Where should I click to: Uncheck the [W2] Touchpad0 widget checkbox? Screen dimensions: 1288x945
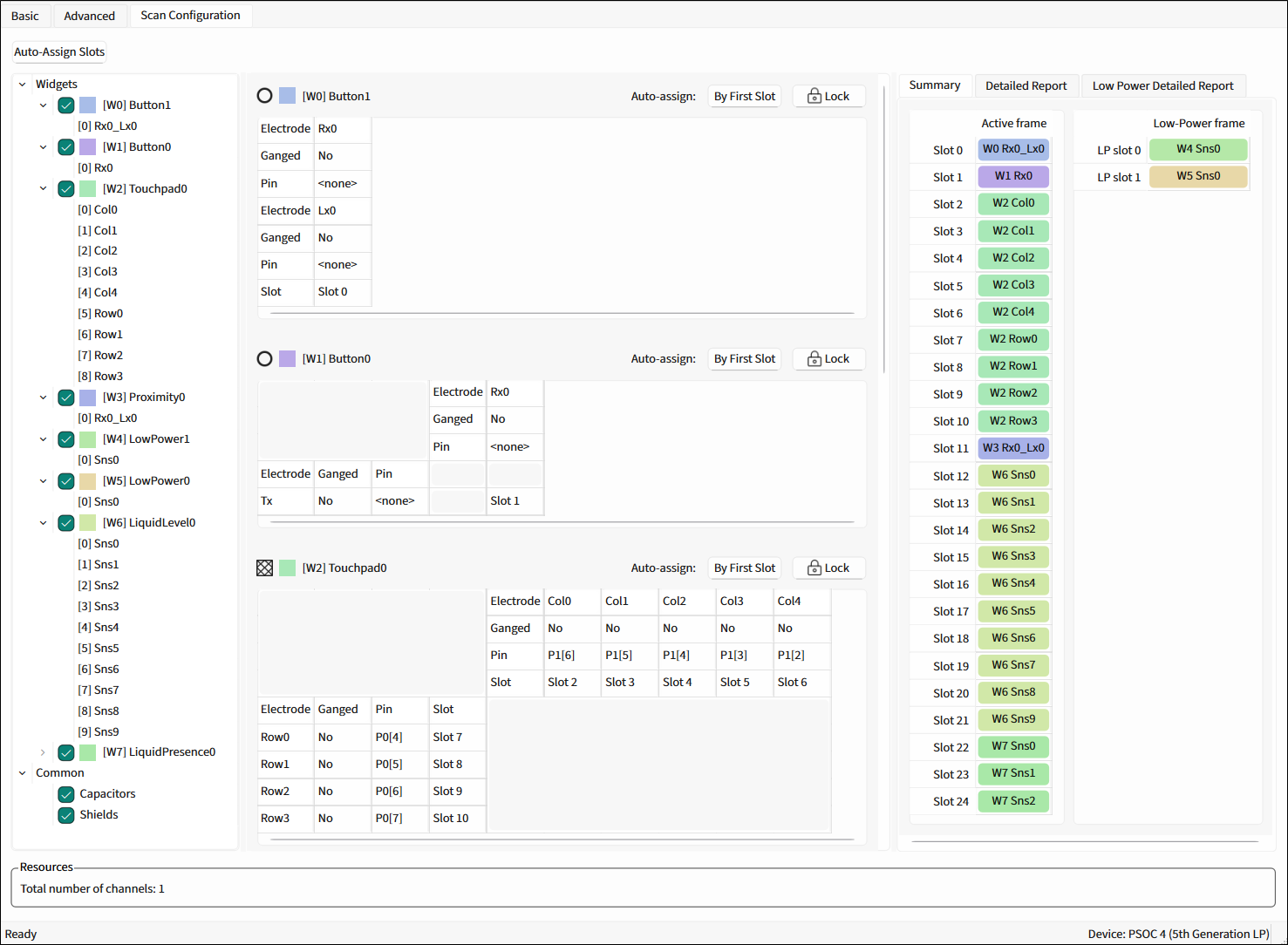pyautogui.click(x=66, y=189)
